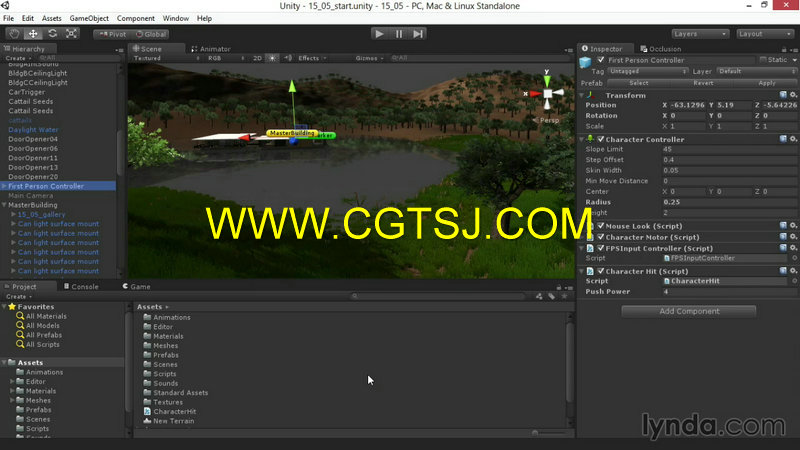The width and height of the screenshot is (800, 450).
Task: Open Textured draw mode dropdown
Action: tap(166, 58)
